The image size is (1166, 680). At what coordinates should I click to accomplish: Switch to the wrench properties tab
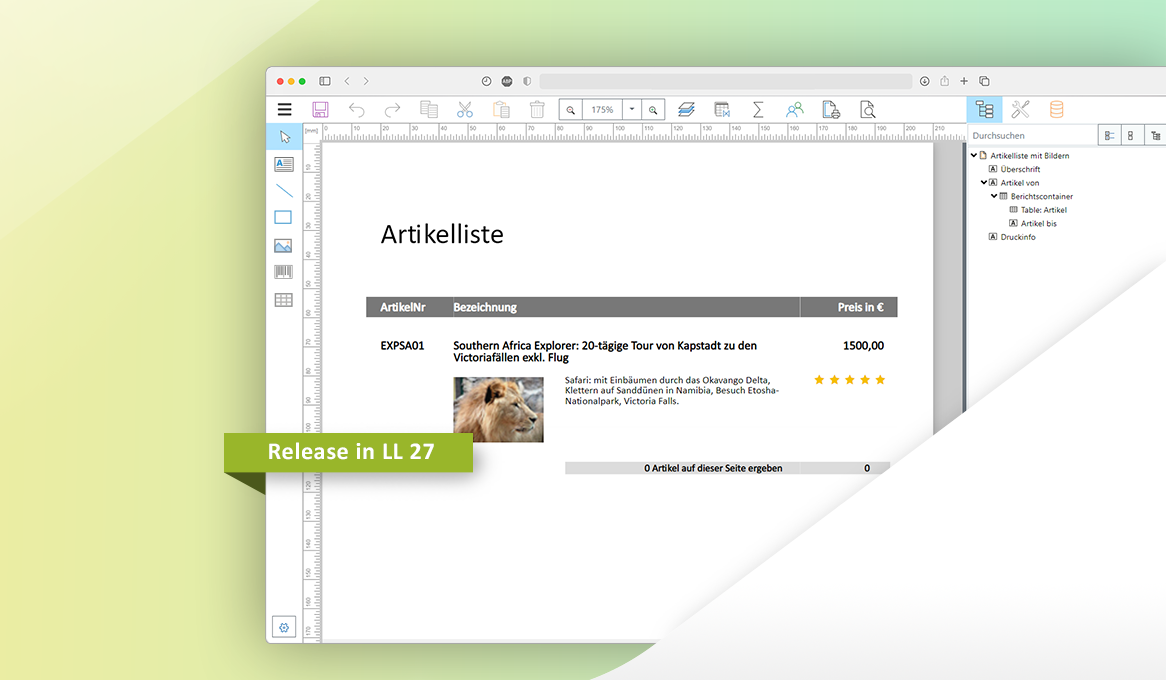click(1020, 109)
